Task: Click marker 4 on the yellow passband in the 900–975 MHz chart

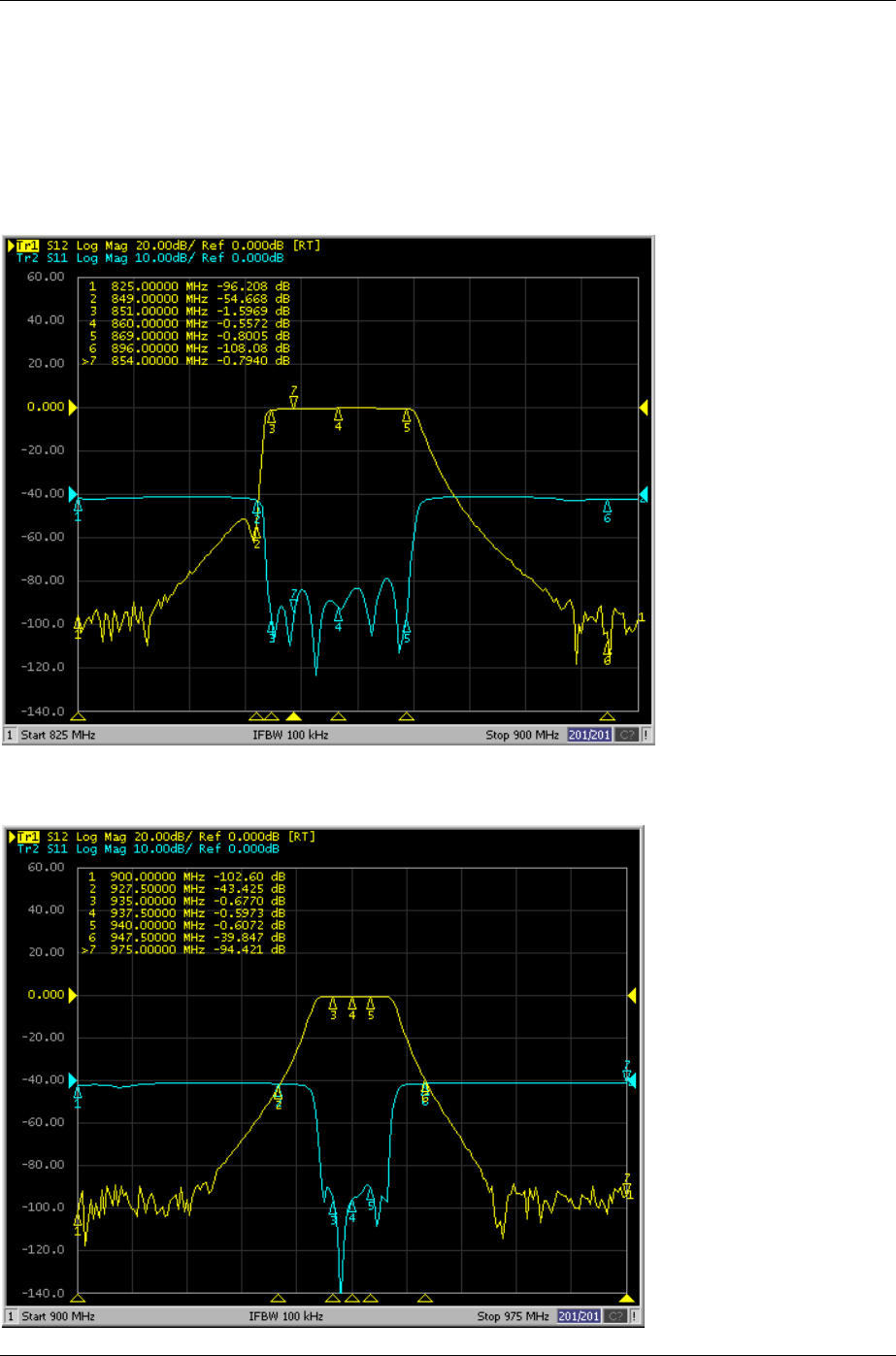Action: (x=352, y=1008)
